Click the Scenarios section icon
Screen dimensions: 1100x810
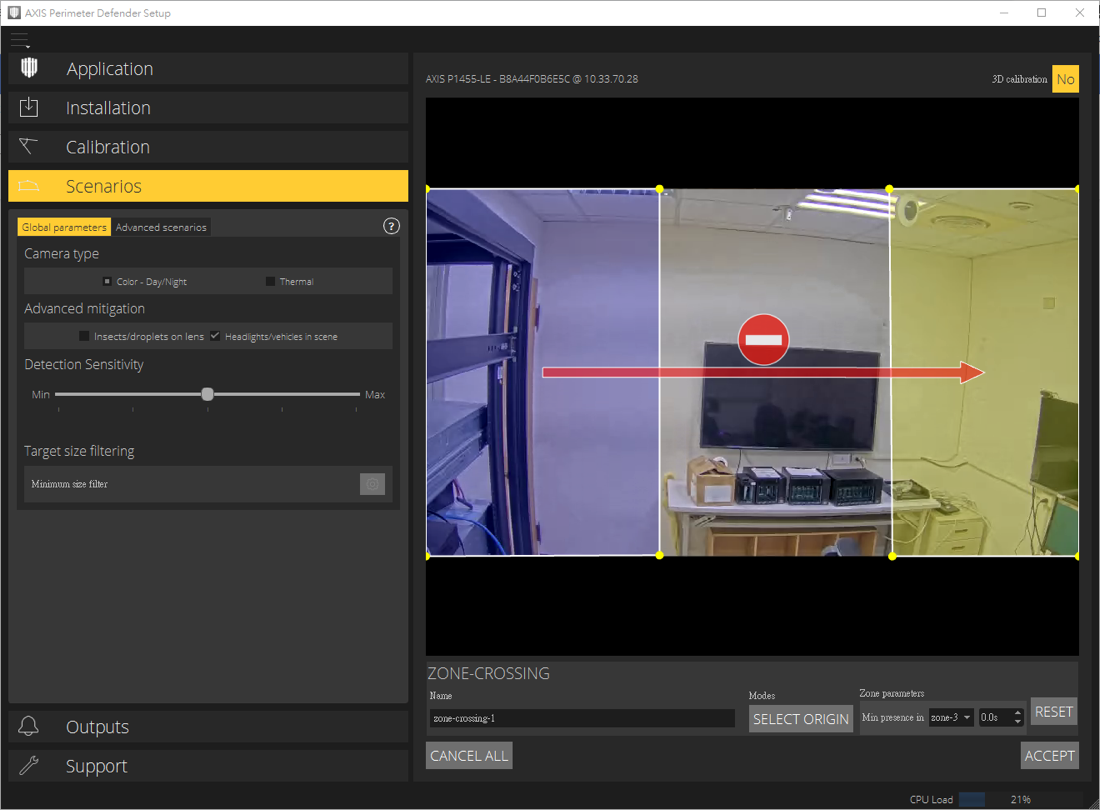pos(29,186)
